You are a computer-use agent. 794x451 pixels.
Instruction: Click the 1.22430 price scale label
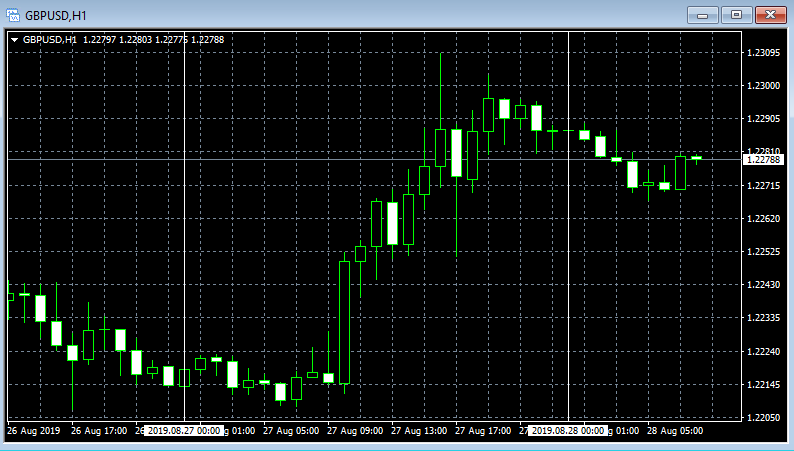tap(763, 284)
